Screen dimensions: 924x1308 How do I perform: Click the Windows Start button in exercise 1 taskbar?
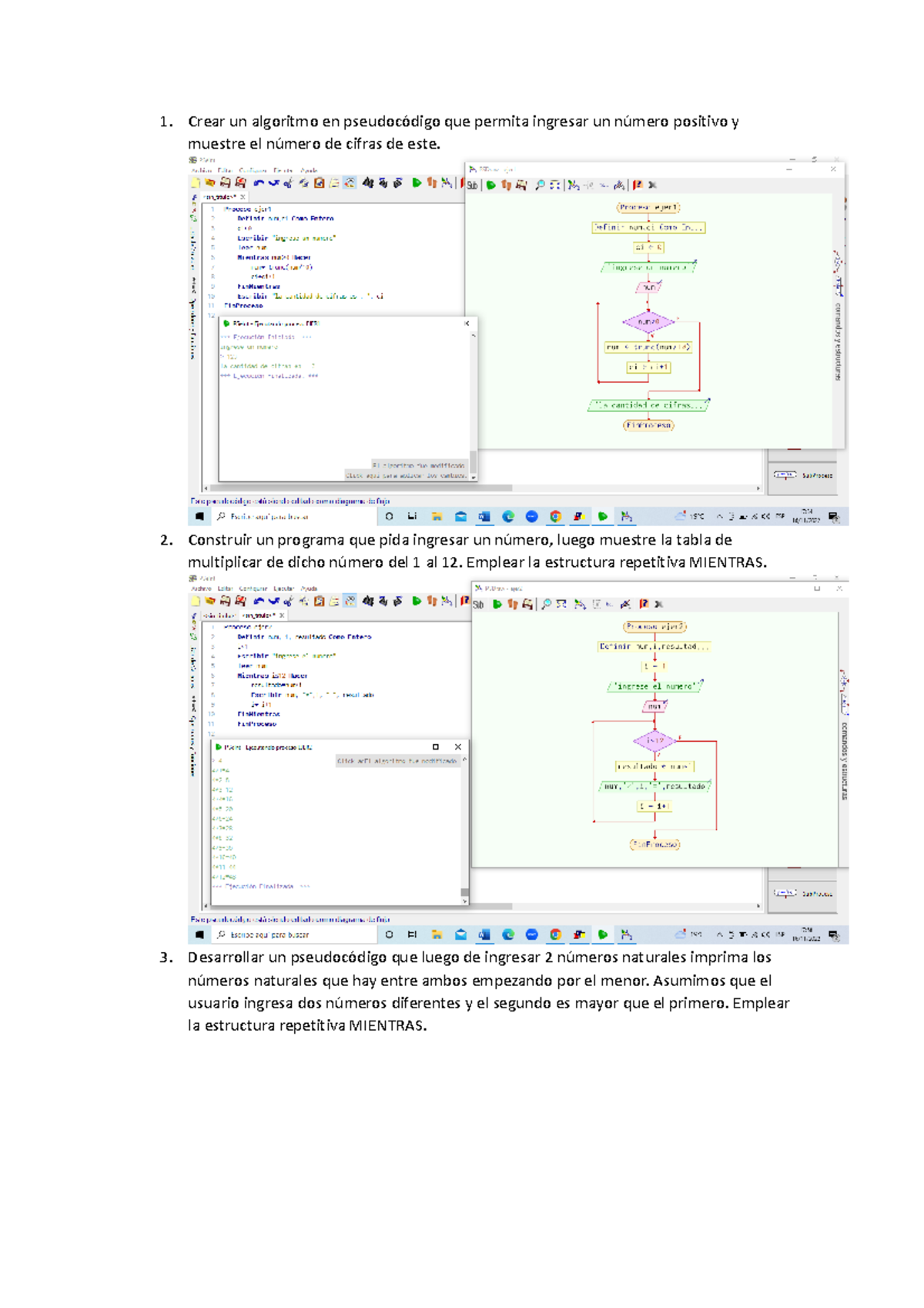pos(199,517)
